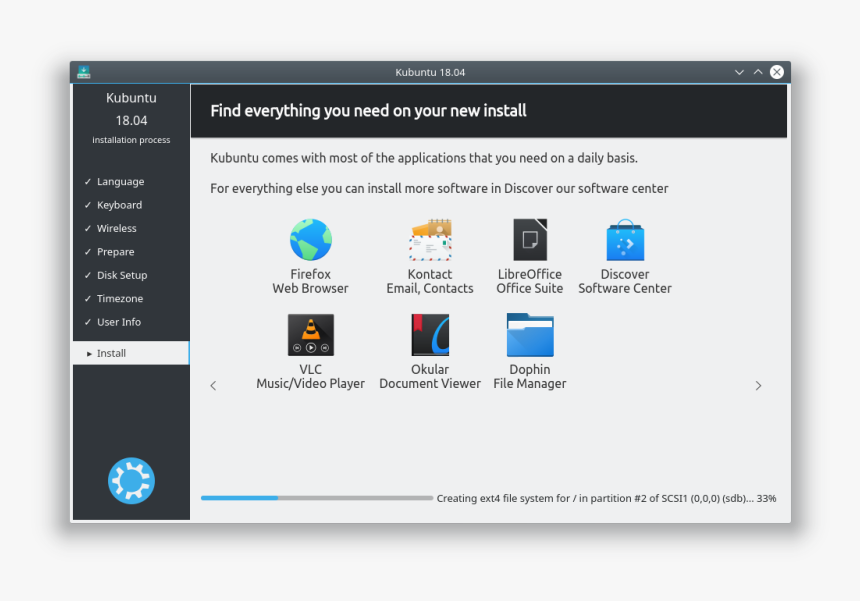The height and width of the screenshot is (601, 860).
Task: Click the LibreOffice Office Suite icon
Action: tap(529, 239)
